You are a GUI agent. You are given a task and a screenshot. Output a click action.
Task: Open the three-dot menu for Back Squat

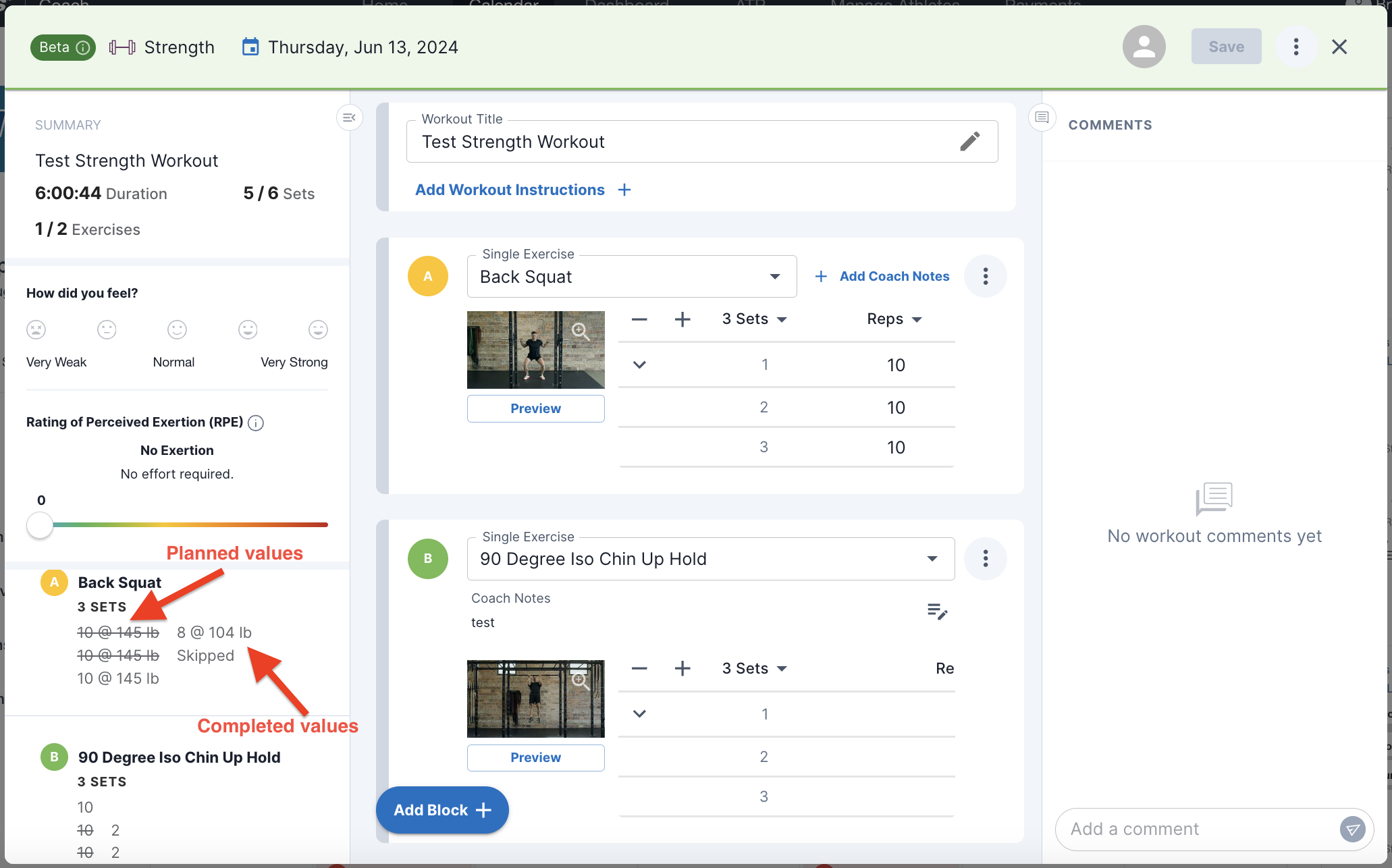[x=985, y=276]
